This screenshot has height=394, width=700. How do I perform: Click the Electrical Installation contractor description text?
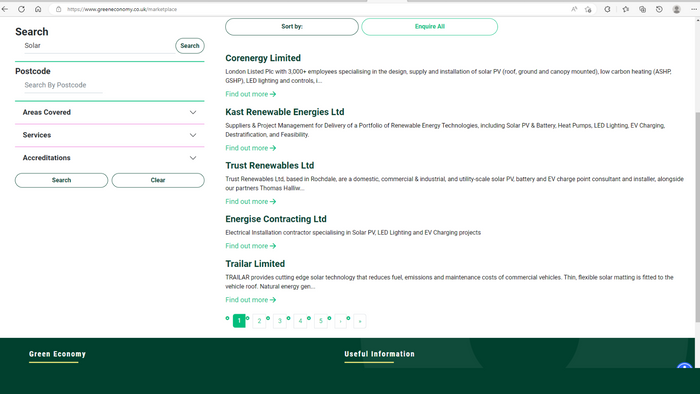pyautogui.click(x=353, y=232)
